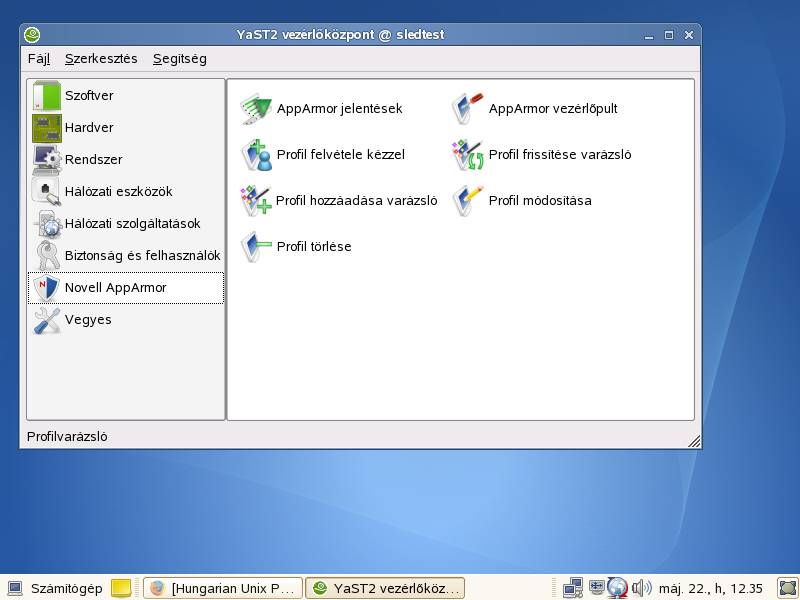Select the Hardver circuit board icon
Viewport: 800px width, 600px height.
tap(47, 128)
